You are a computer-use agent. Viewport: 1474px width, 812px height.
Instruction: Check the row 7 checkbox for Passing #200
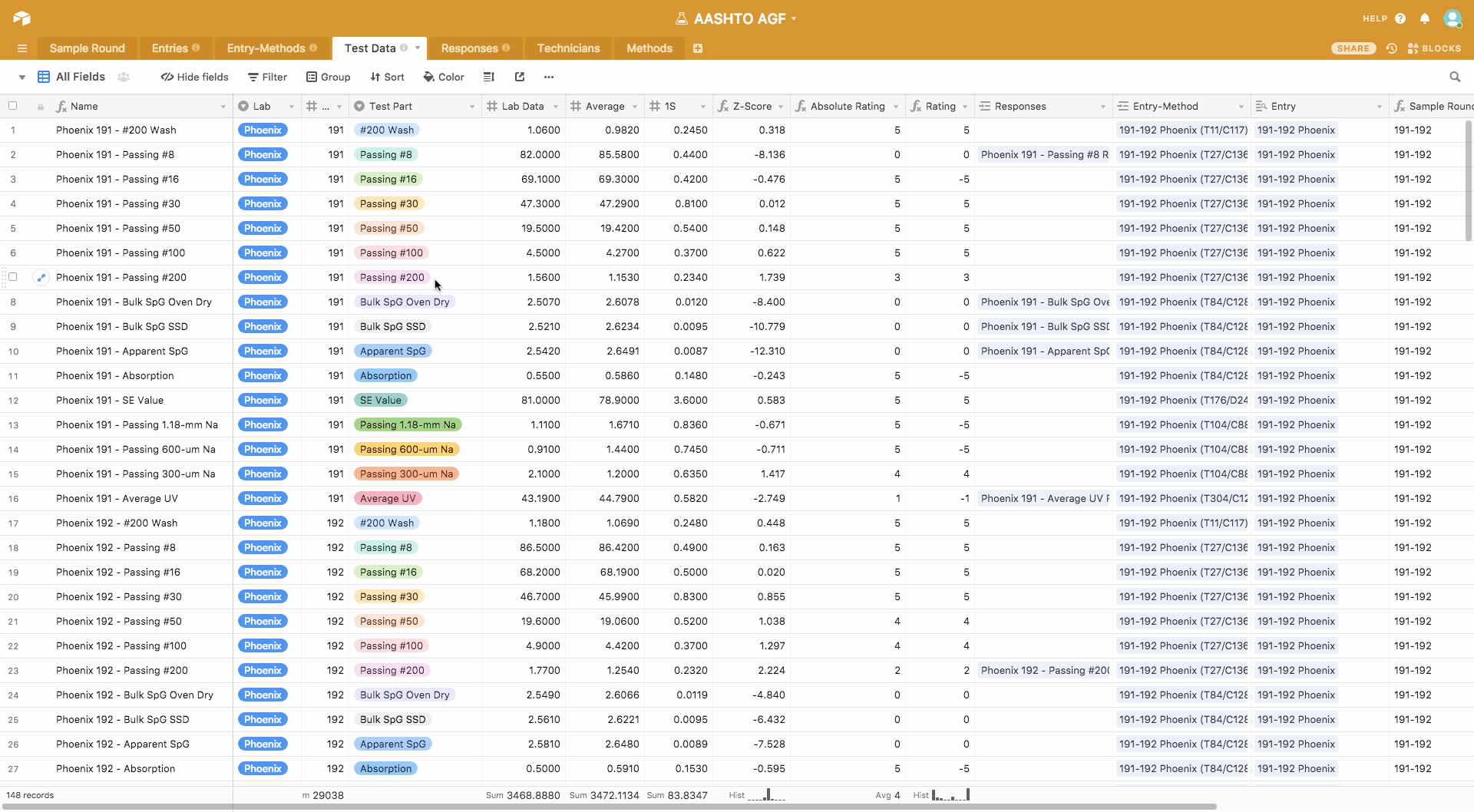tap(13, 277)
